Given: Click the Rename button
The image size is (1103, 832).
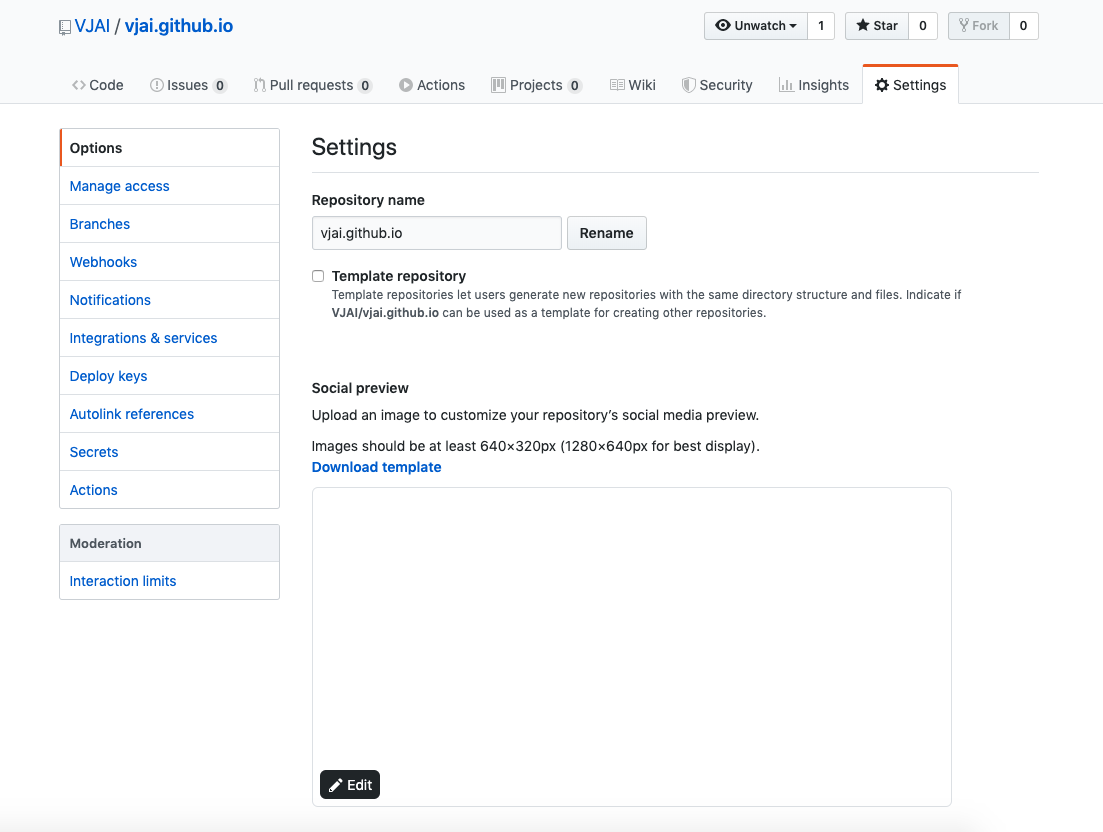Looking at the screenshot, I should (606, 233).
